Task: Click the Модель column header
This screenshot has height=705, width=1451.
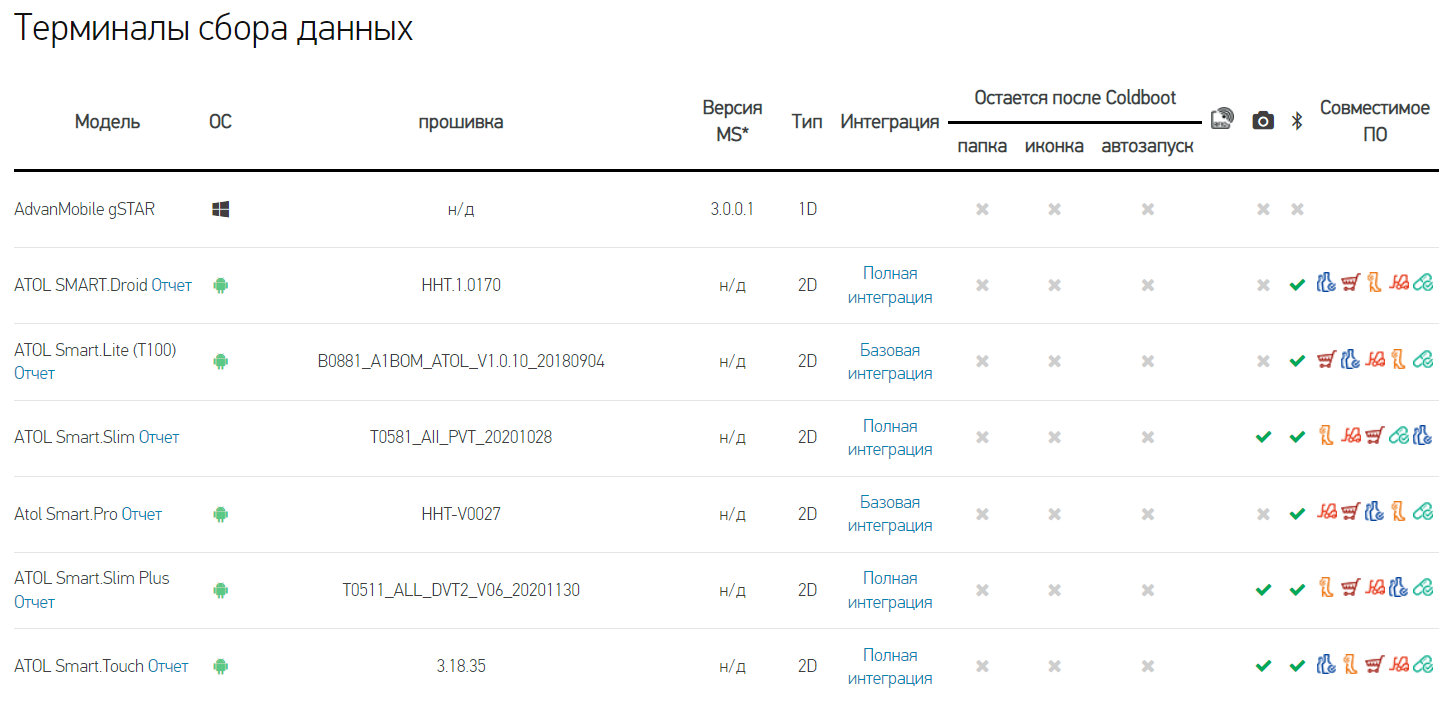Action: coord(108,122)
